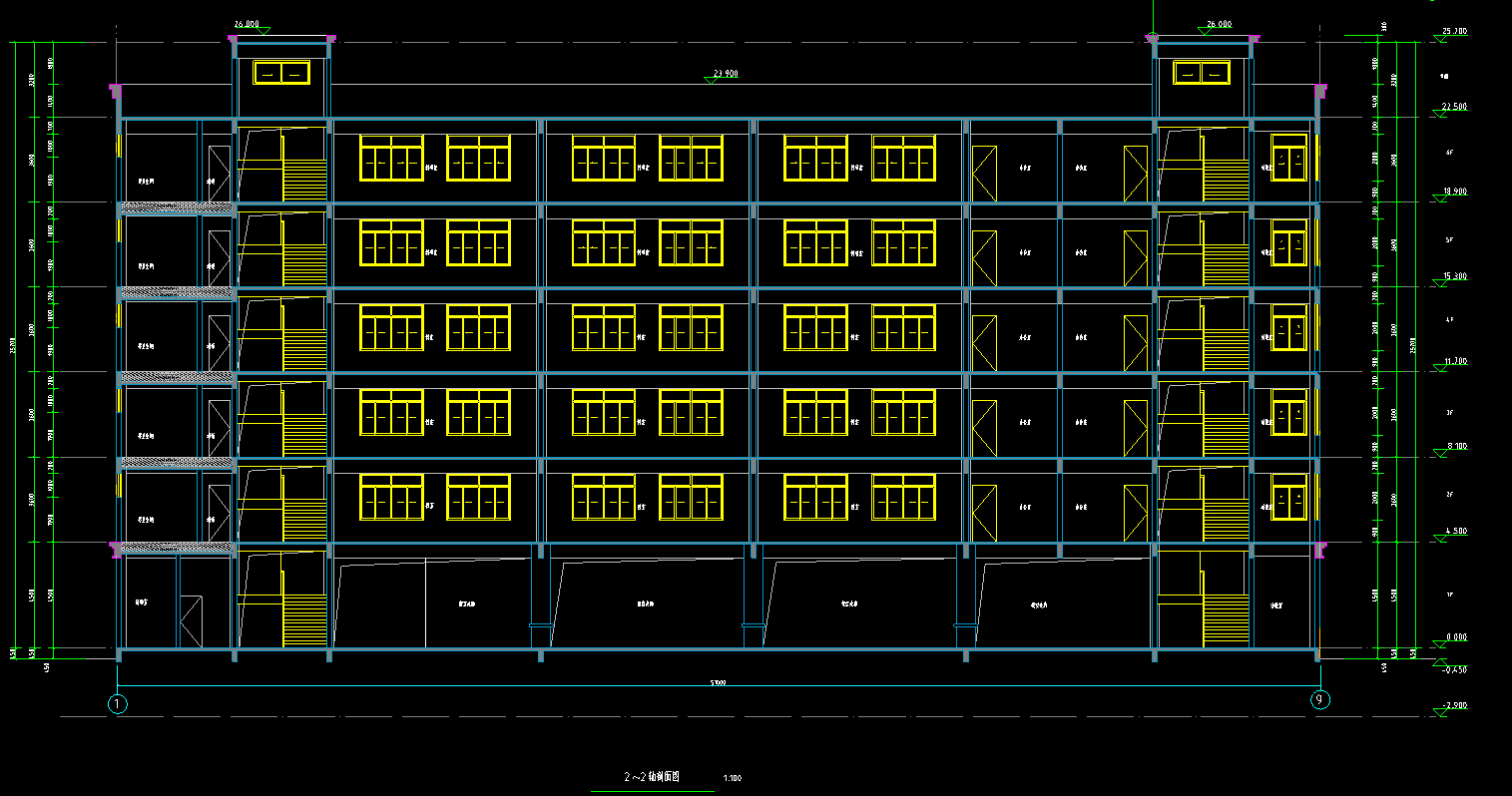Select the right 26.000 elevation marker
Image resolution: width=1512 pixels, height=796 pixels.
point(1206,29)
